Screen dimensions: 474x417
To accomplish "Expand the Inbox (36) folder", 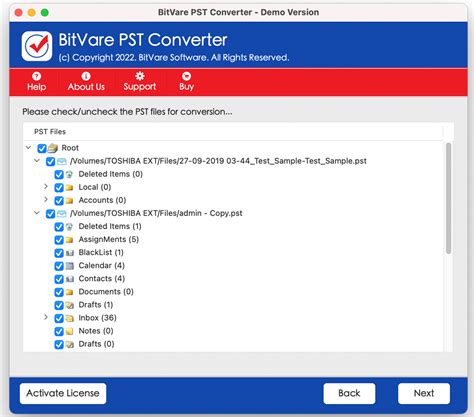I will tap(46, 317).
